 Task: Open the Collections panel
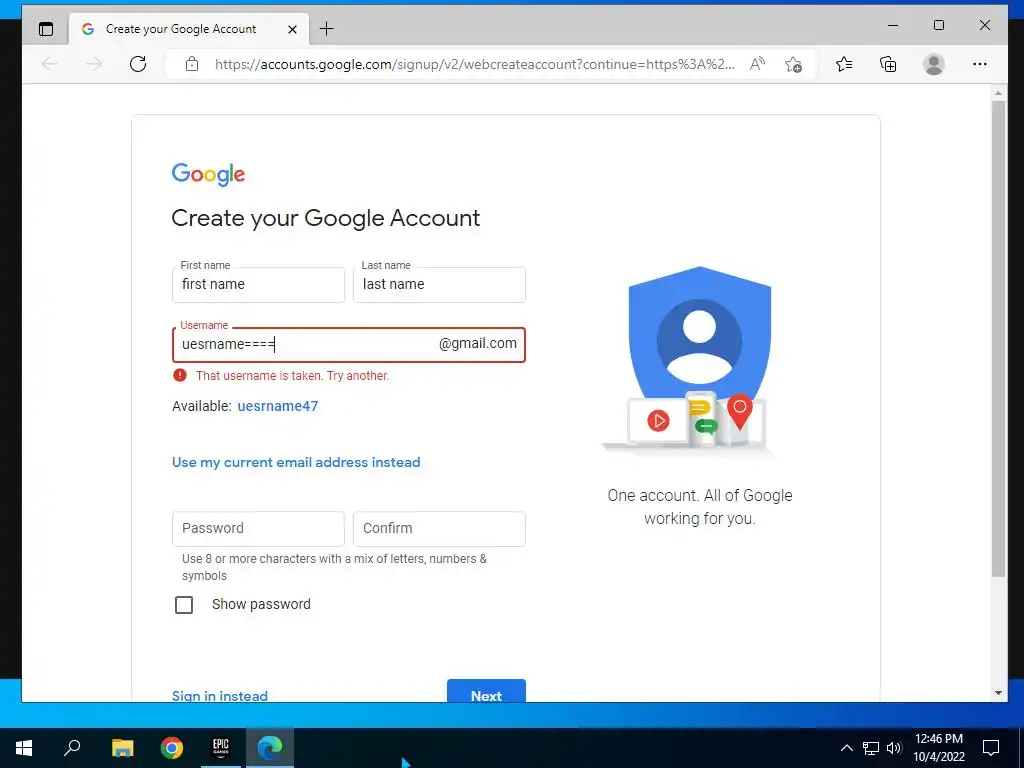(x=888, y=64)
